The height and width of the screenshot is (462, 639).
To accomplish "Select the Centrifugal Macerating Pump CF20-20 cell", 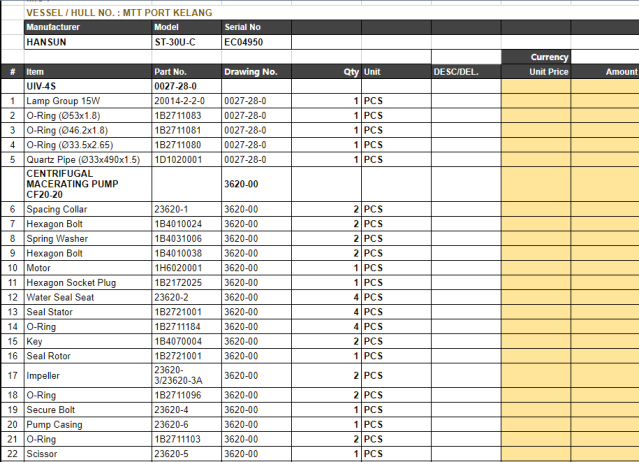I will coord(87,184).
